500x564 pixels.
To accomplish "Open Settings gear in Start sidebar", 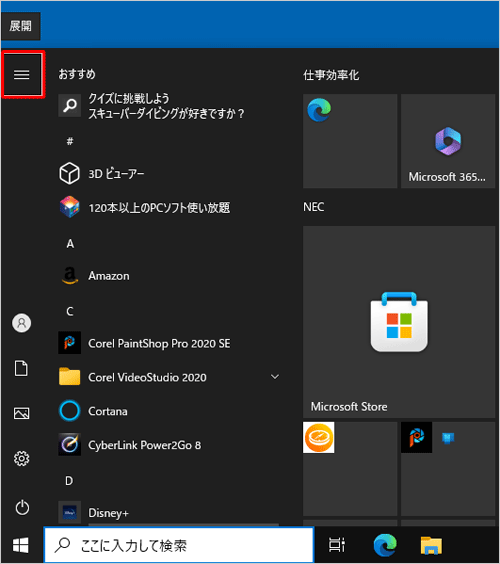I will pyautogui.click(x=22, y=458).
